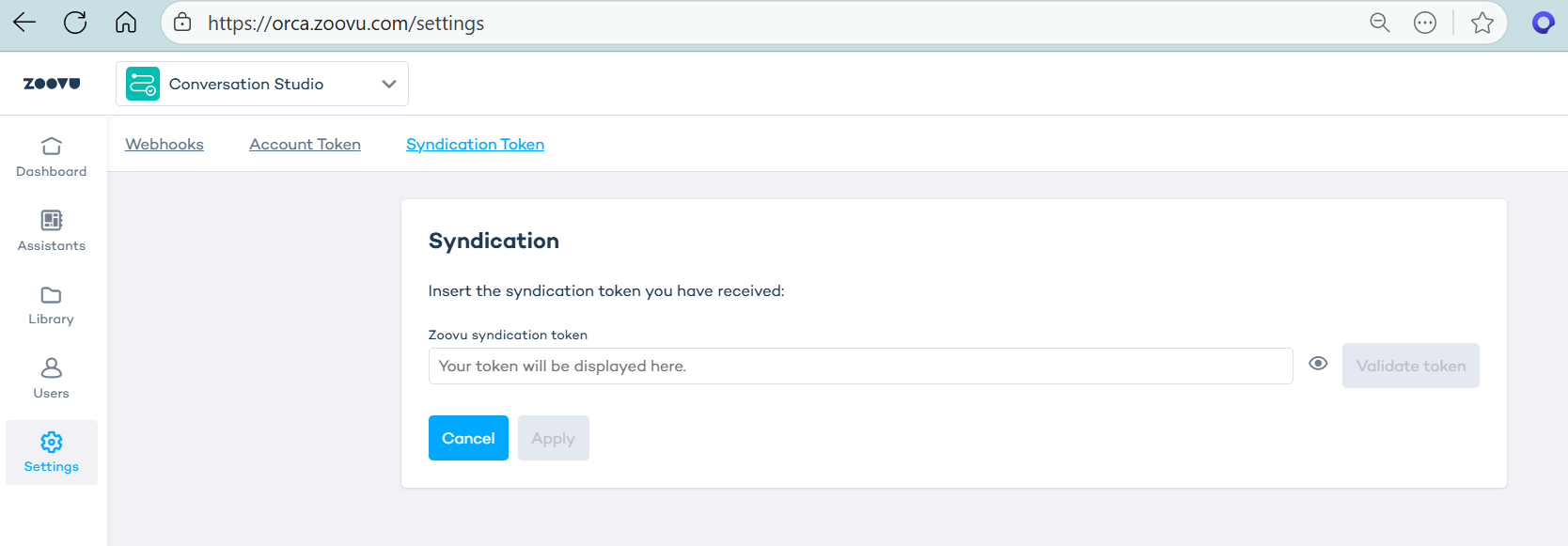Open the Zoovu Dashboard from the sidebar
Screen dimensions: 1568x546
[x=52, y=158]
